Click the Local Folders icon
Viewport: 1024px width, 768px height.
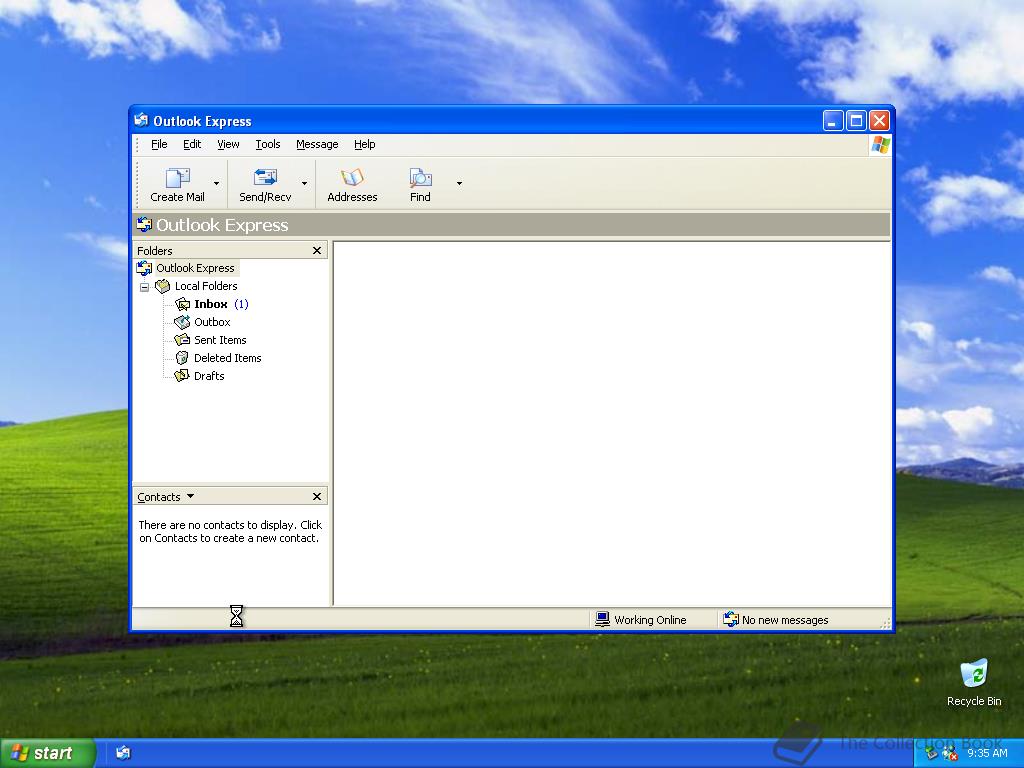point(163,286)
